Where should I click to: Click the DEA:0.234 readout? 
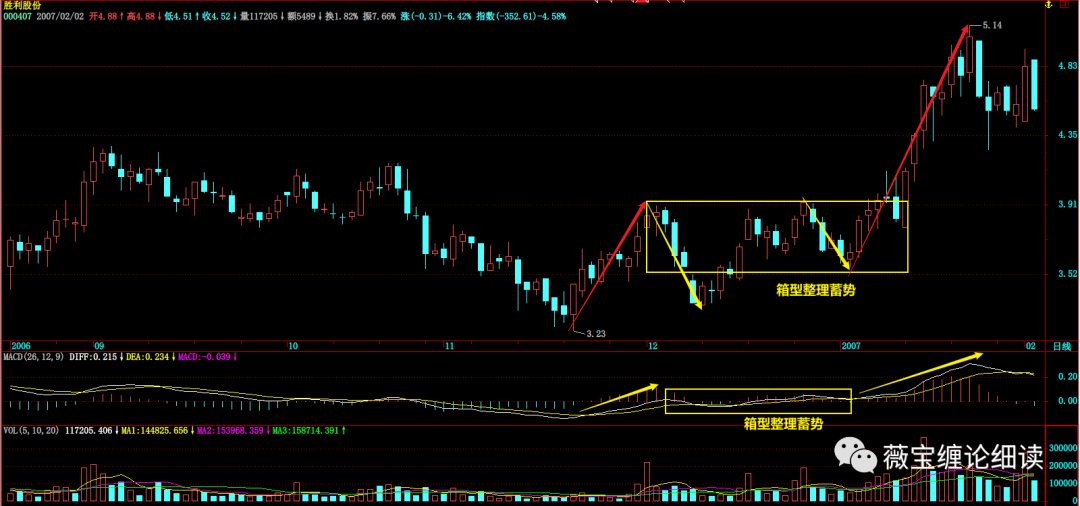(x=145, y=357)
